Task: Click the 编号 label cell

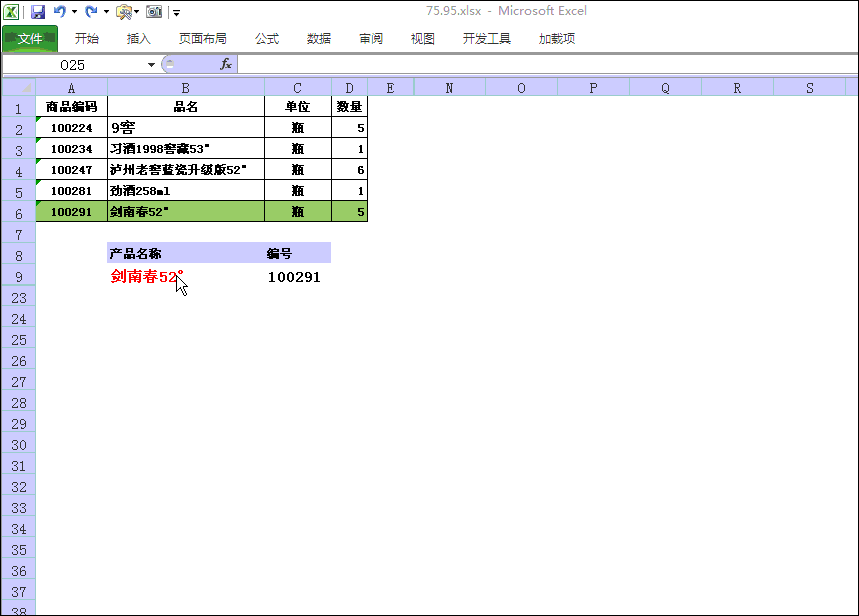Action: pyautogui.click(x=297, y=253)
